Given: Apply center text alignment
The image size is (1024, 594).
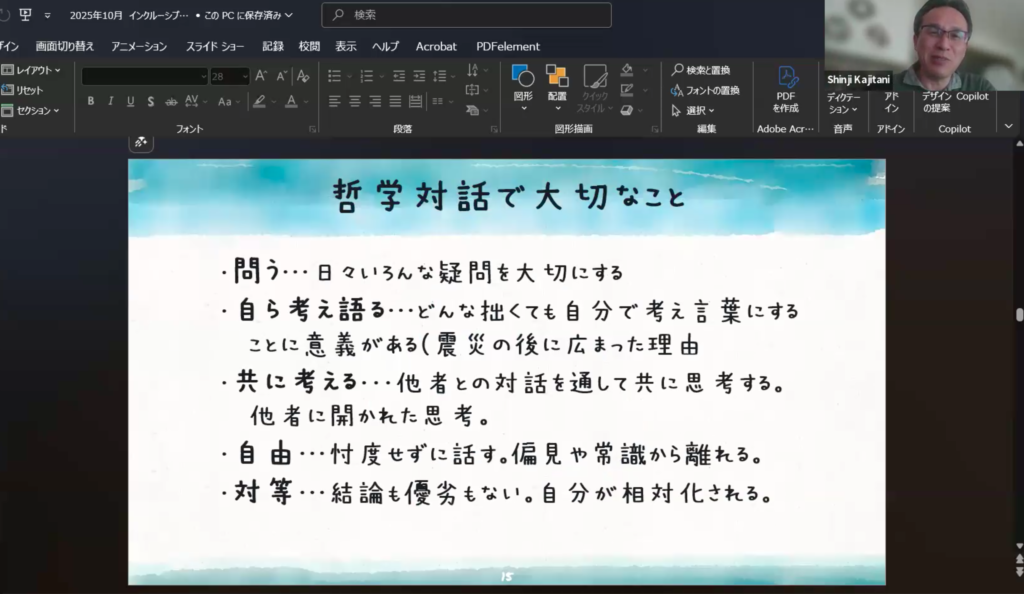Looking at the screenshot, I should point(354,101).
